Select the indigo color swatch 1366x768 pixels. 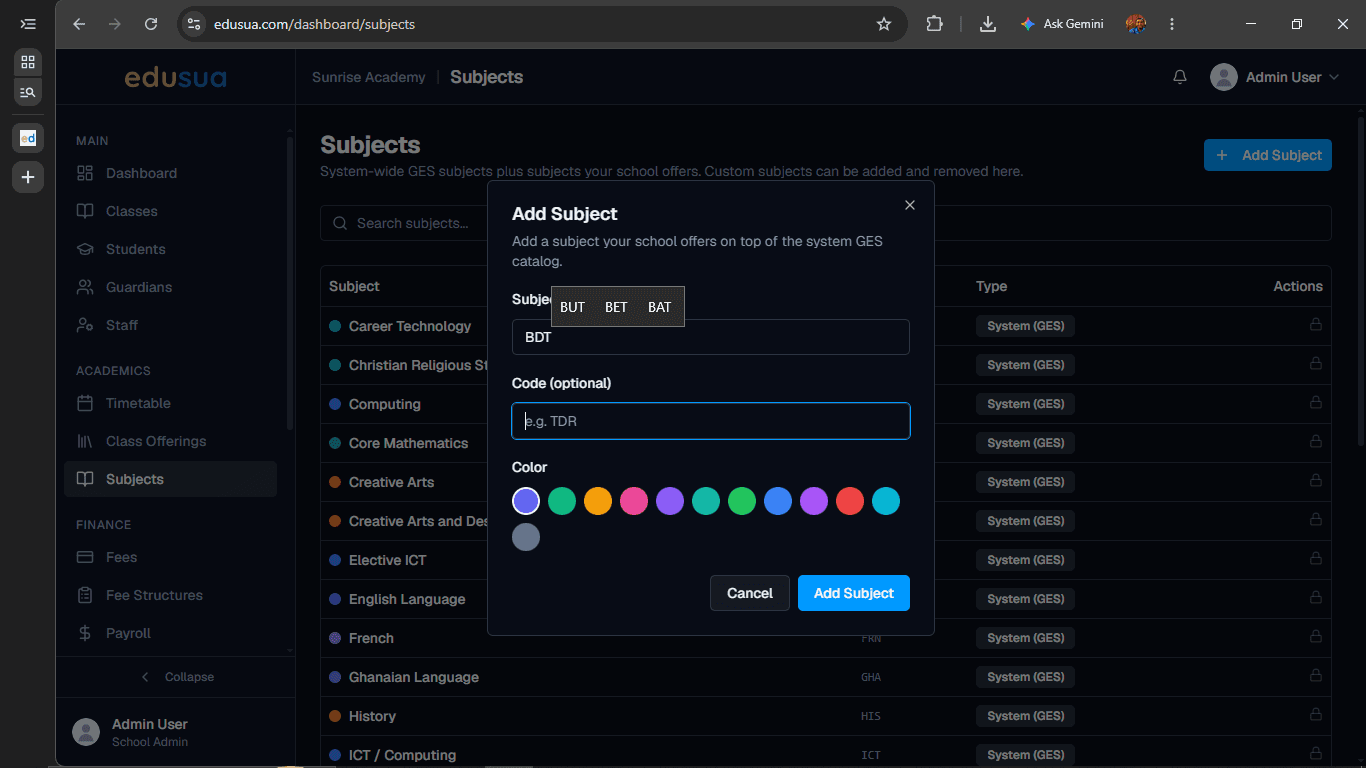526,501
